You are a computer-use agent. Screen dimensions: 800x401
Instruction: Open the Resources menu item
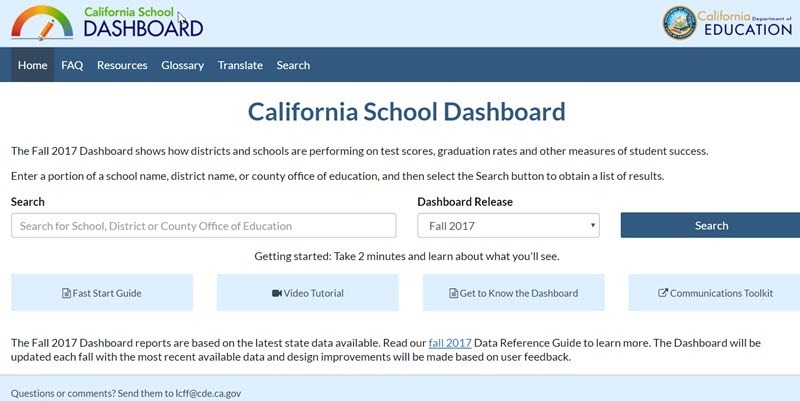[122, 65]
